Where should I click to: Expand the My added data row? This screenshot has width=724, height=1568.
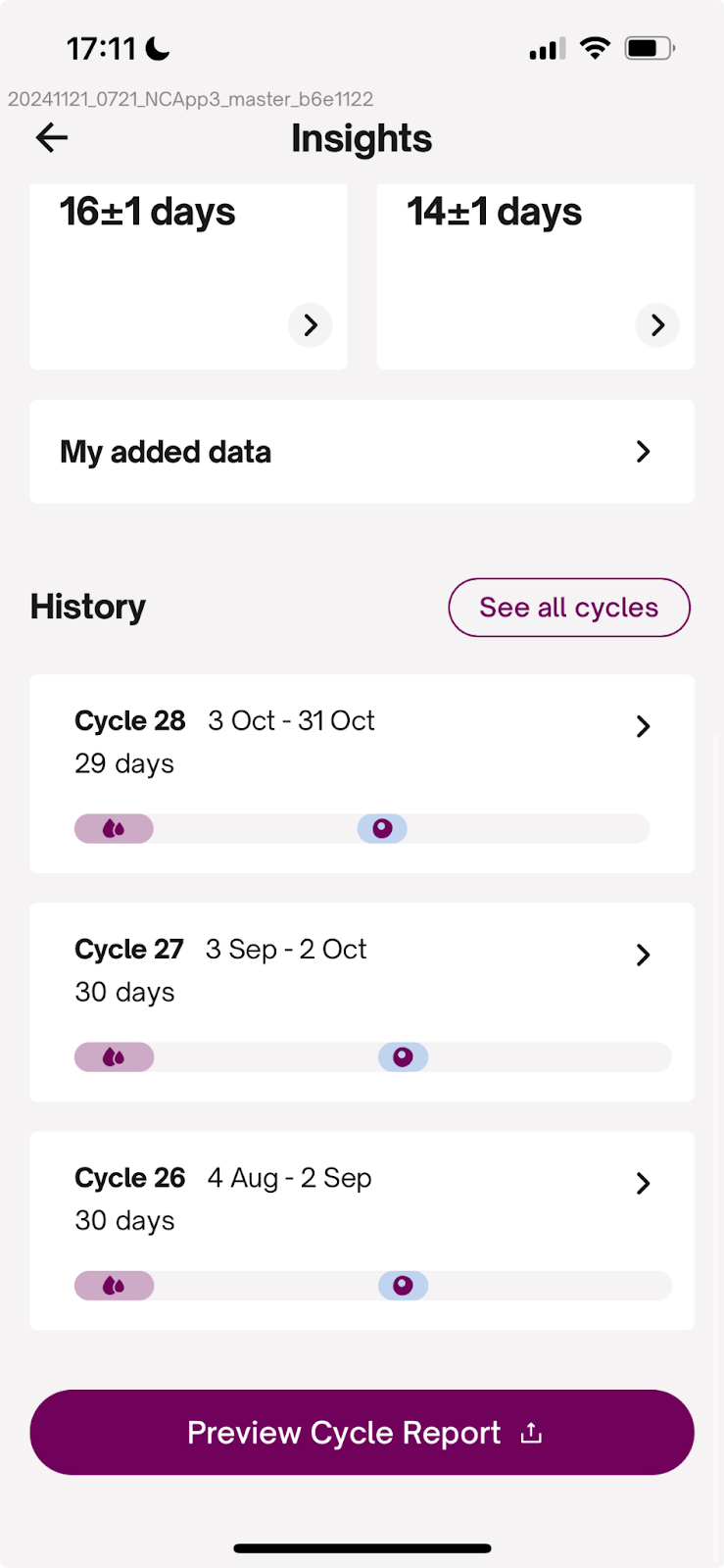tap(643, 452)
